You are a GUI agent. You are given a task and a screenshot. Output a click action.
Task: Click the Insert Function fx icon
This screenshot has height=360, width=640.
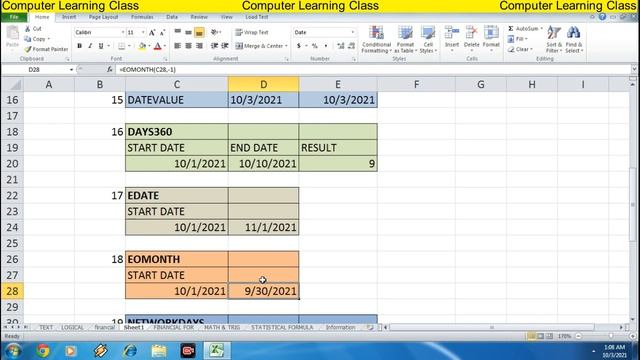[x=109, y=70]
